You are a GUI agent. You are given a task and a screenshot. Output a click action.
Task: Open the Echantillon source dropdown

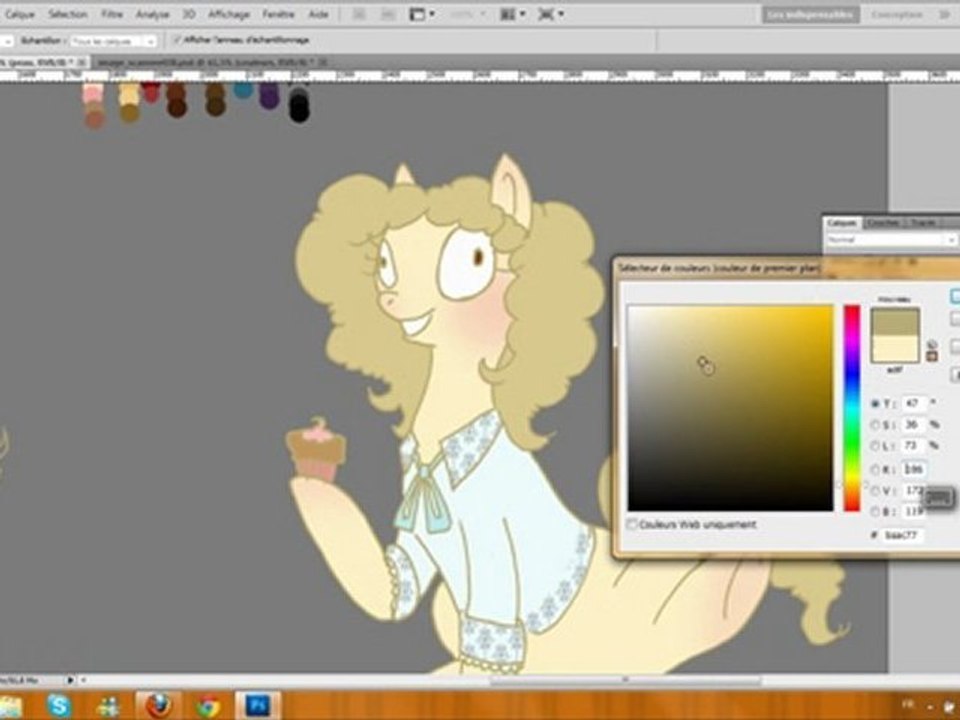click(x=113, y=41)
